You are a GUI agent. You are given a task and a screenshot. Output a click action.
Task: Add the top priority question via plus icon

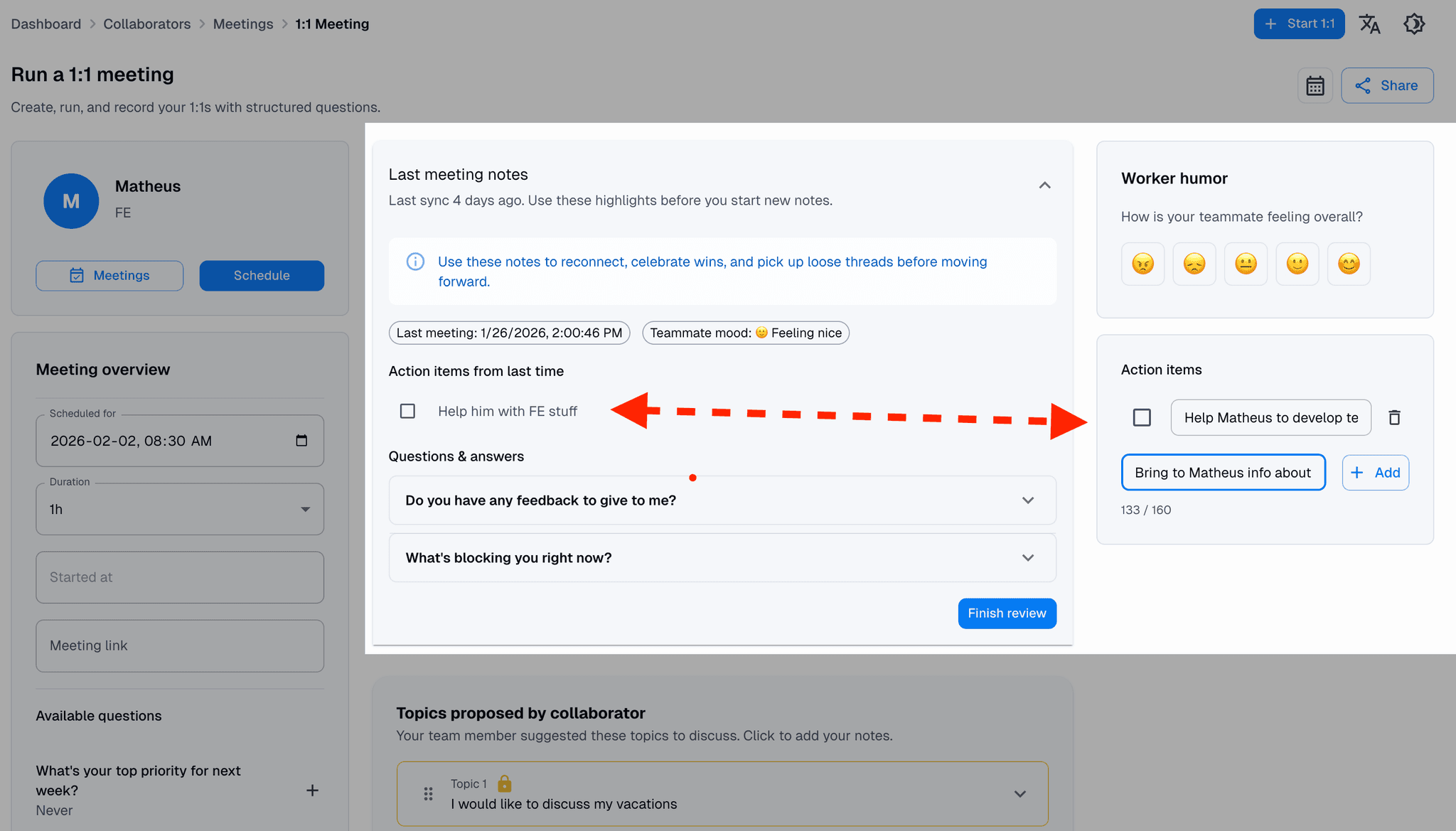tap(312, 790)
